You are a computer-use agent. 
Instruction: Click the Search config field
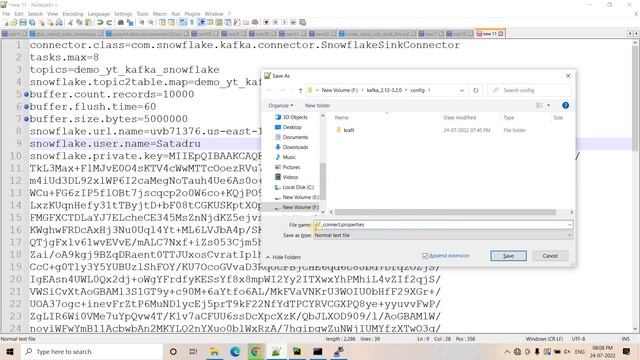(529, 90)
